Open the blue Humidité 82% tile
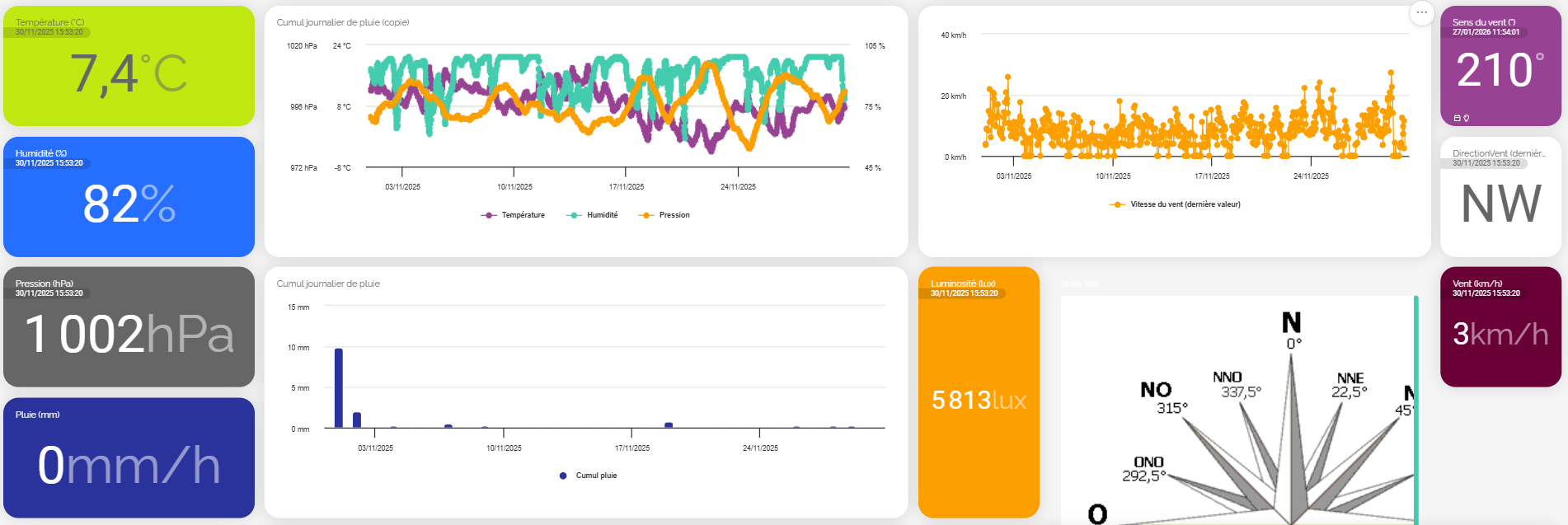This screenshot has width=1568, height=525. click(x=129, y=197)
